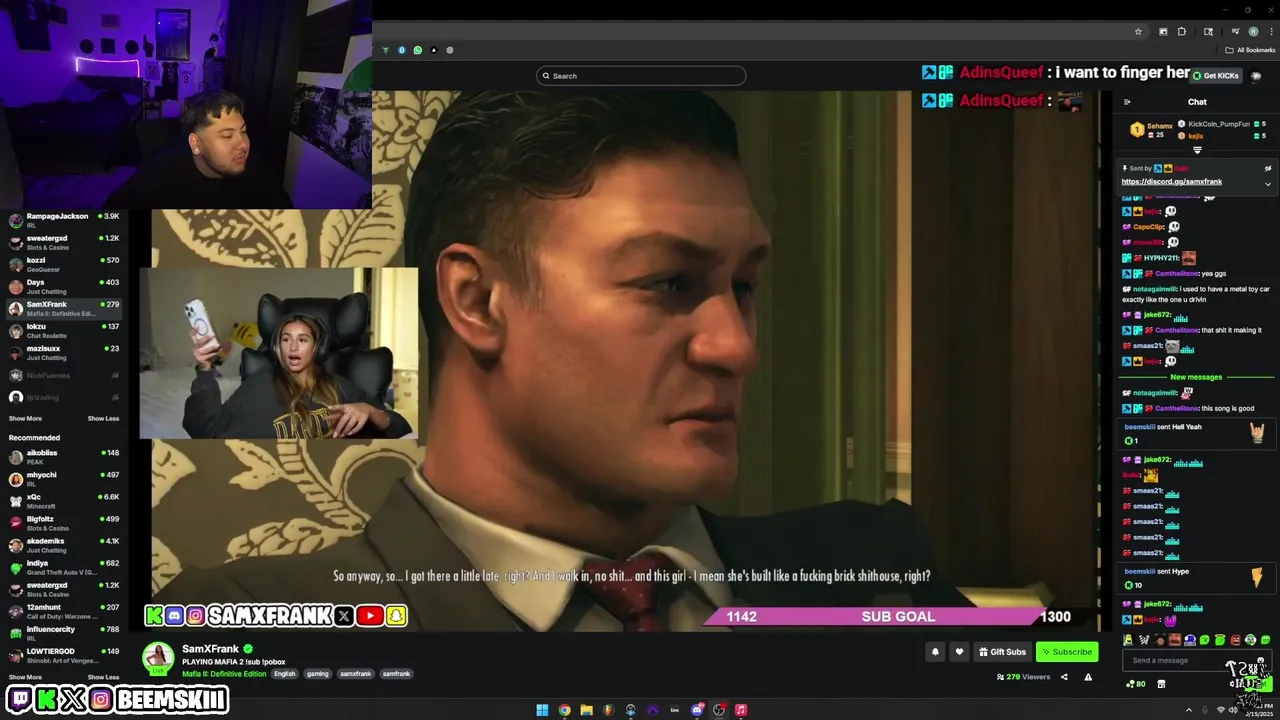Open the discord.gg/samxfrank pinned link

pos(1171,182)
